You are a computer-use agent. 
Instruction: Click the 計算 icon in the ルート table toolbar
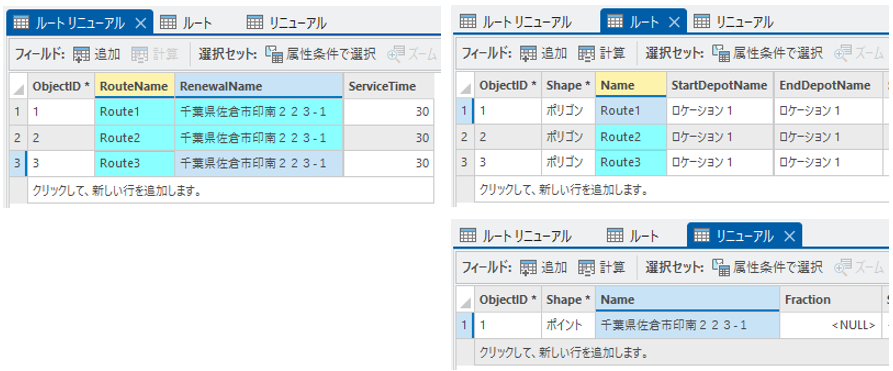point(586,54)
